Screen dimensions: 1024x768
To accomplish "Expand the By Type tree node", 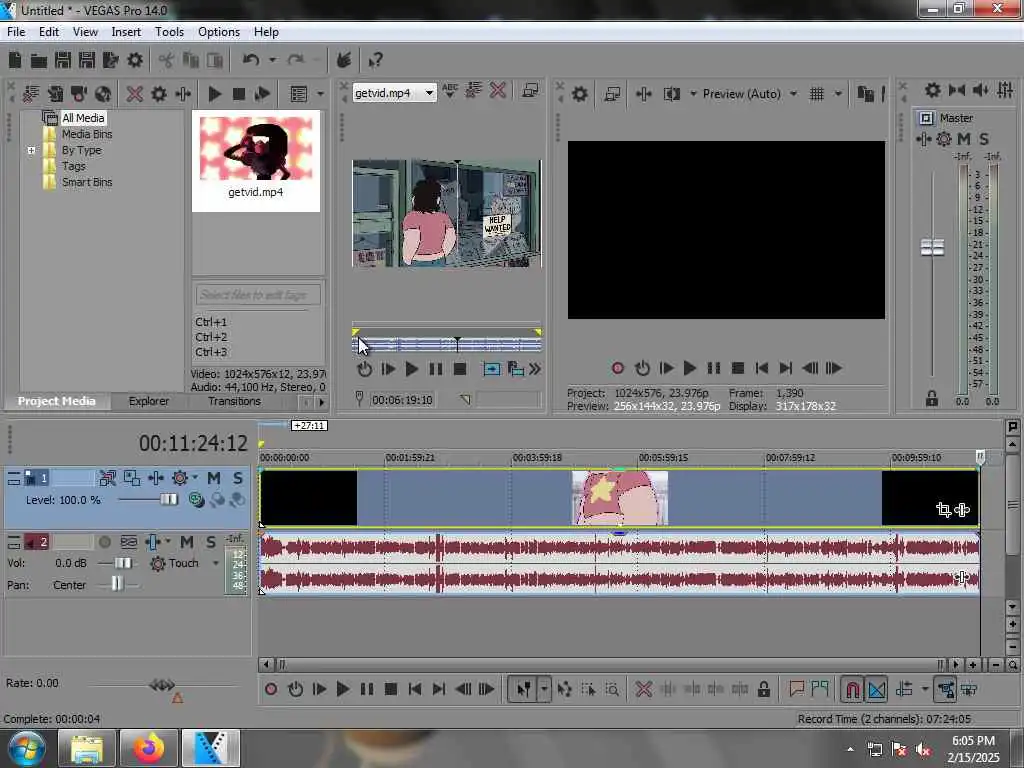I will pyautogui.click(x=31, y=150).
